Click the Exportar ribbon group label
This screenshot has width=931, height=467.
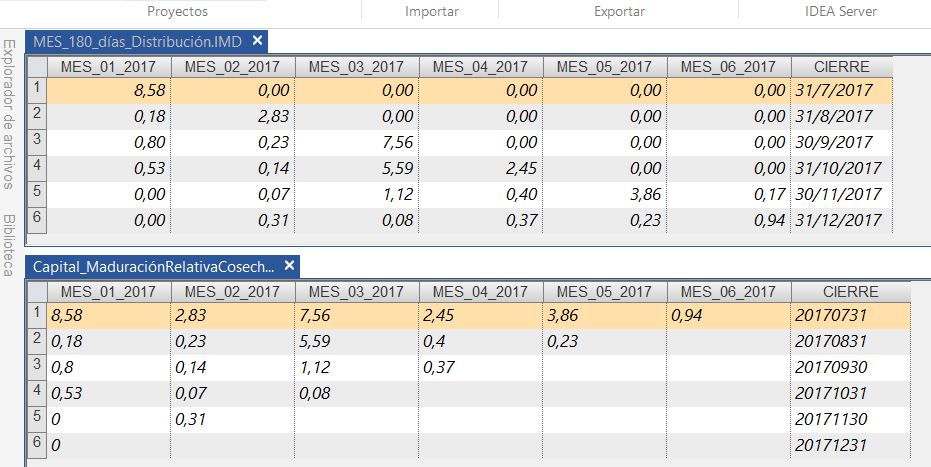pos(619,12)
